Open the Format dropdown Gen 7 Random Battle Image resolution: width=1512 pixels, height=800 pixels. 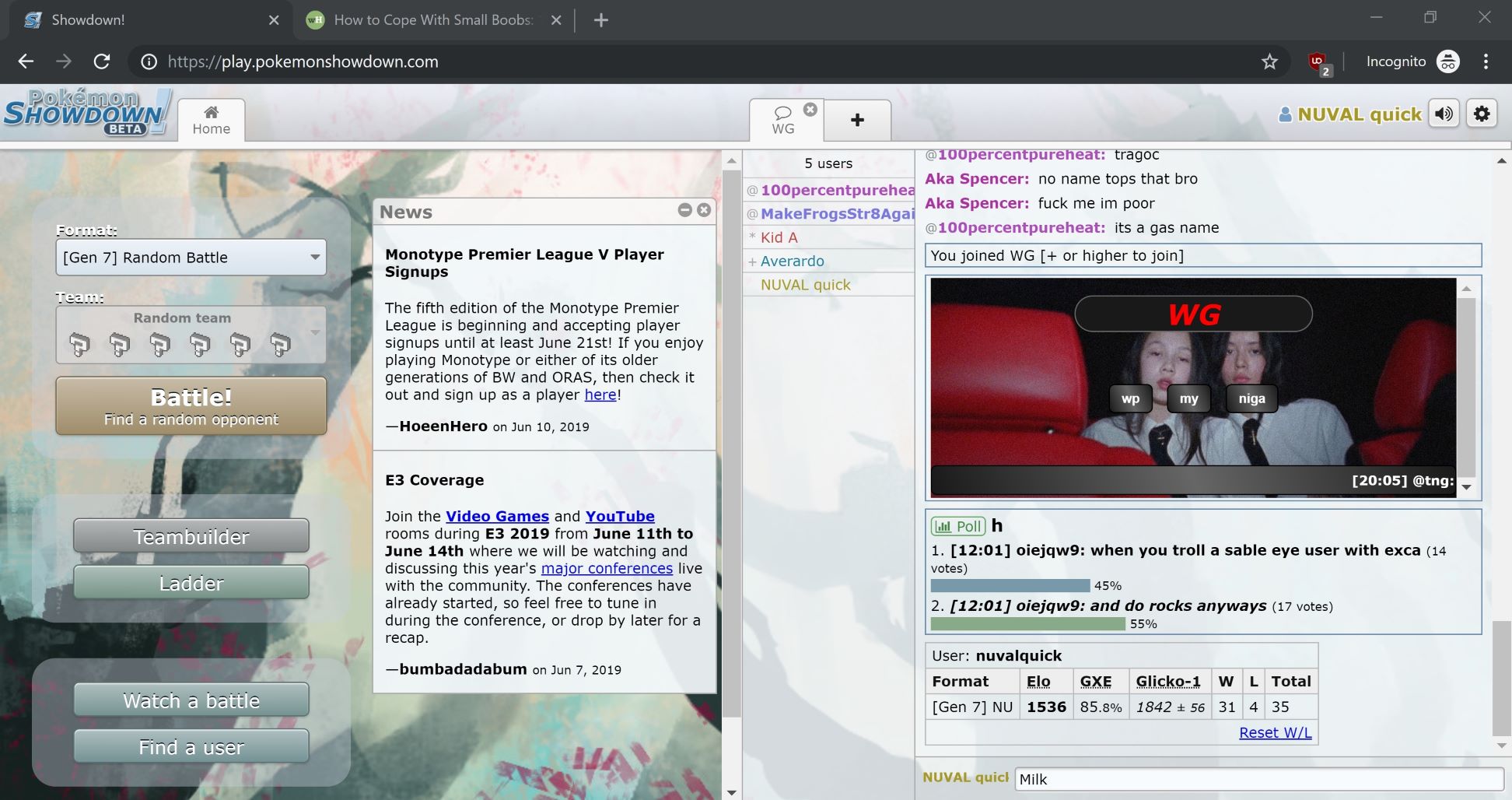point(191,258)
